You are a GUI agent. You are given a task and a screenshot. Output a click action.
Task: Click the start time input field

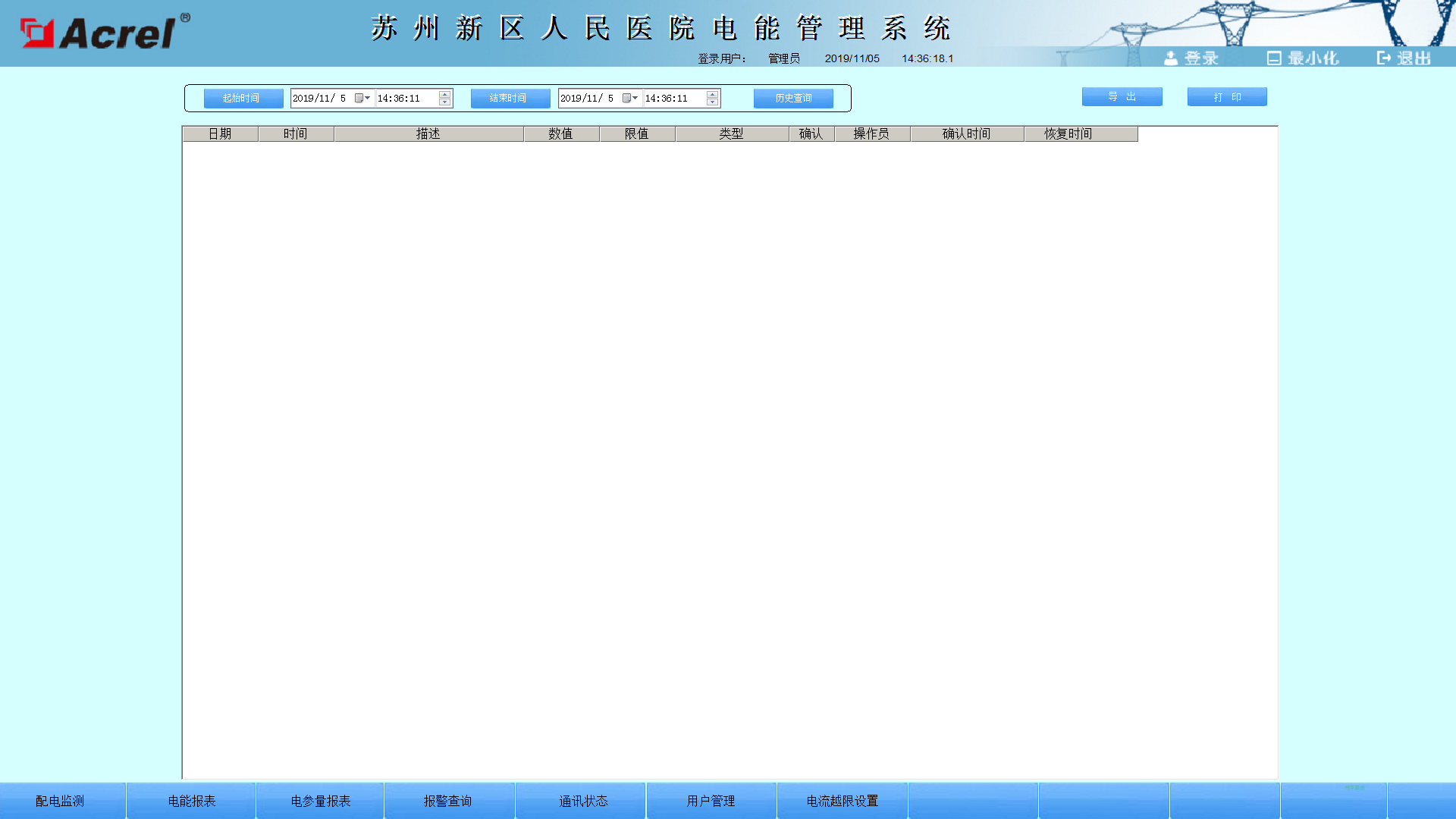(x=407, y=99)
